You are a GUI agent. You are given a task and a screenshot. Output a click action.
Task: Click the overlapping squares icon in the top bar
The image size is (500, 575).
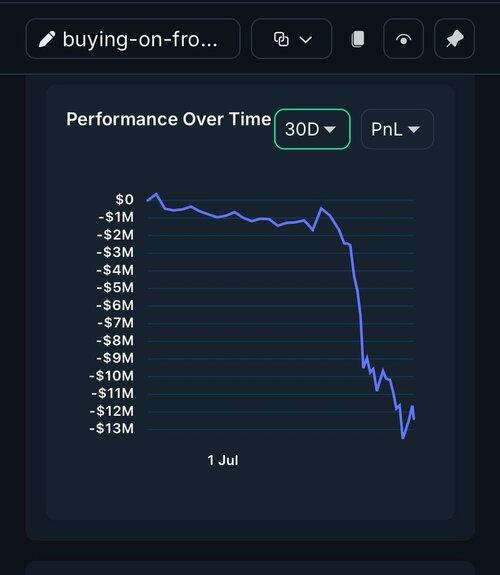click(281, 39)
